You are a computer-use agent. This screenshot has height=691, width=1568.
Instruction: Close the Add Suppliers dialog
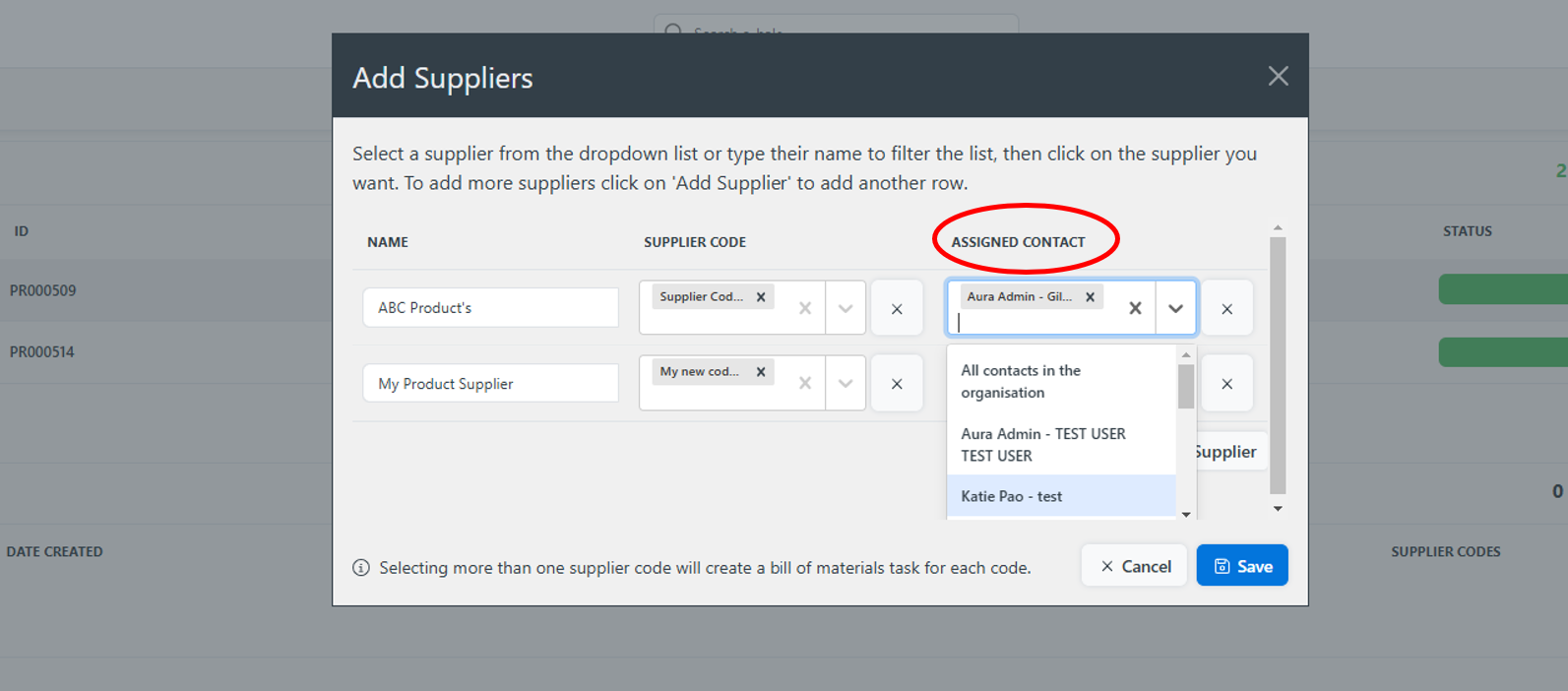pyautogui.click(x=1278, y=76)
